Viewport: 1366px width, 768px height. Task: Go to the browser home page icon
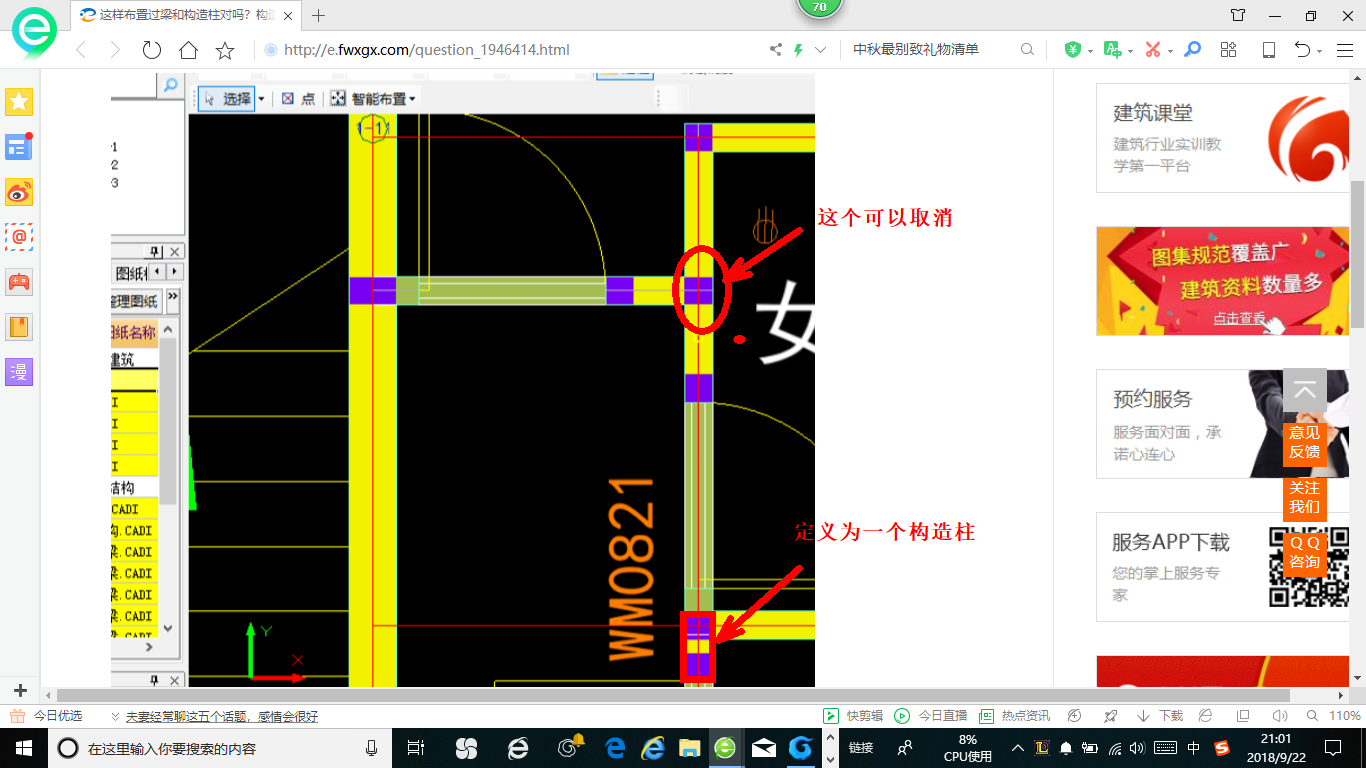coord(188,50)
